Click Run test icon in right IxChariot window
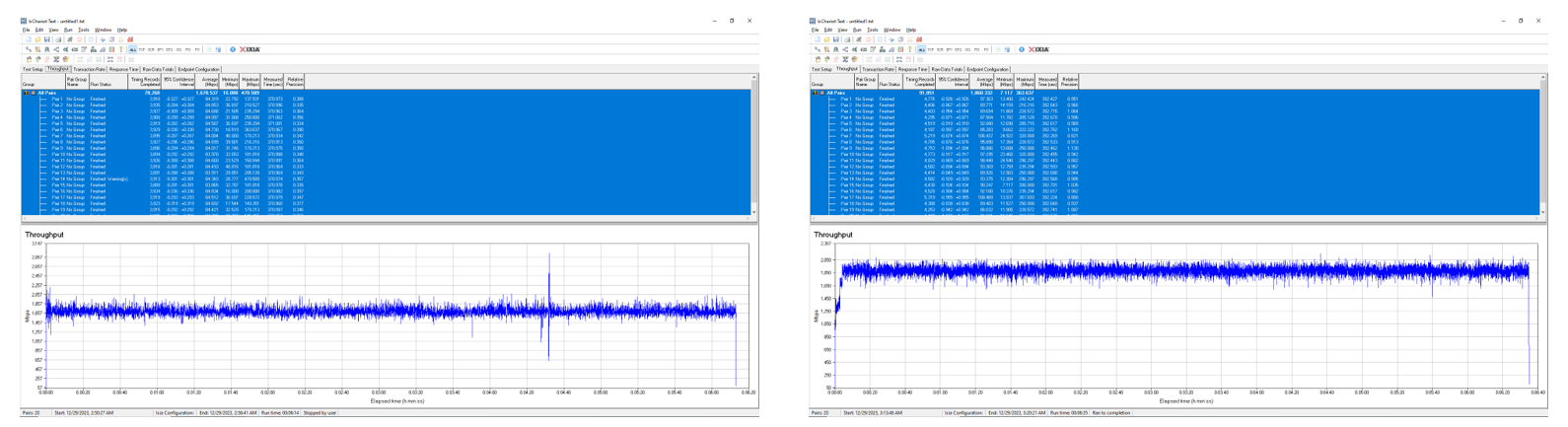The image size is (1568, 427). tap(859, 39)
